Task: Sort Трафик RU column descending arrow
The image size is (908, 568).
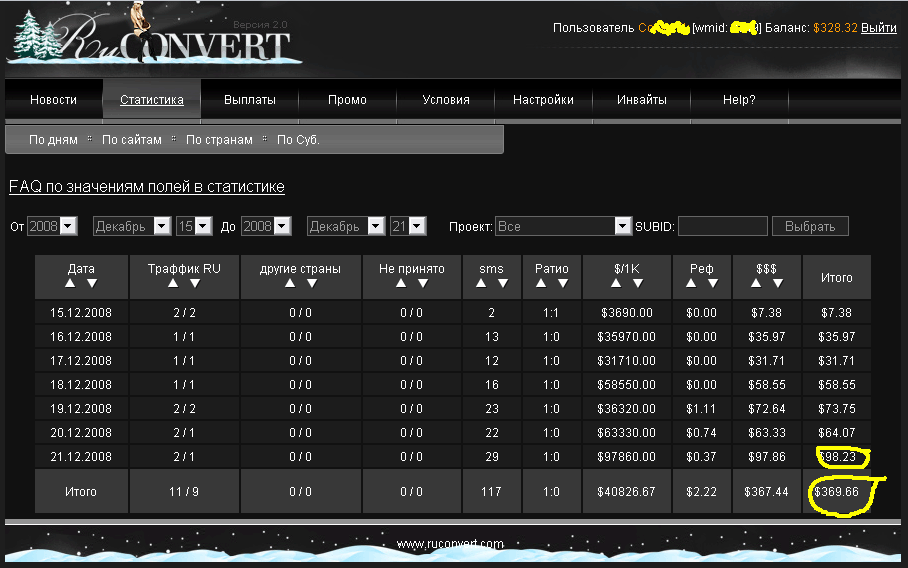Action: [x=194, y=284]
